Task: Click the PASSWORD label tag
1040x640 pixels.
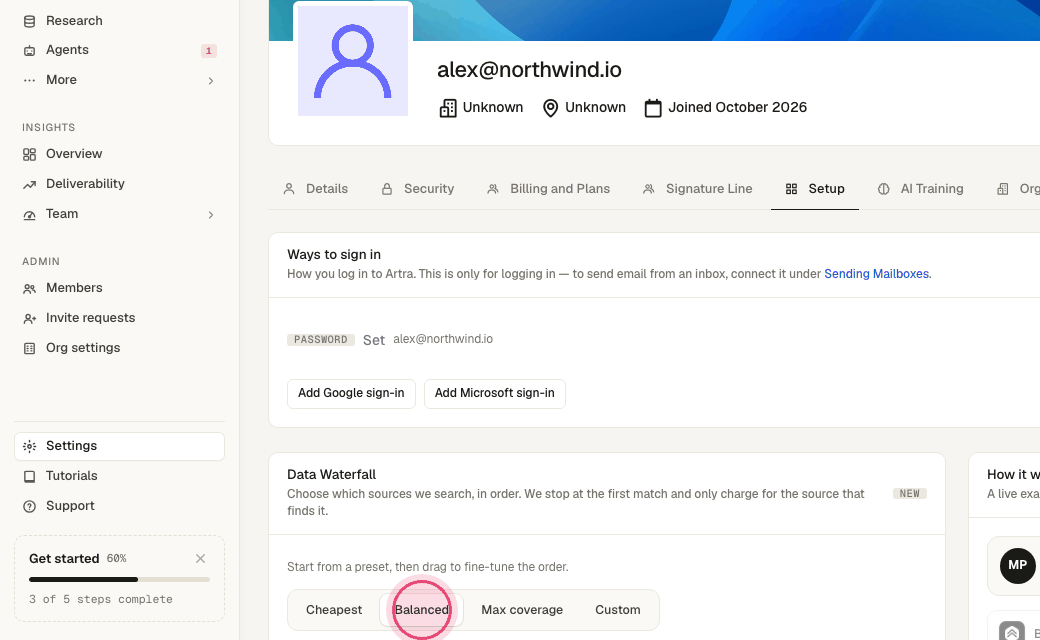Action: 321,340
